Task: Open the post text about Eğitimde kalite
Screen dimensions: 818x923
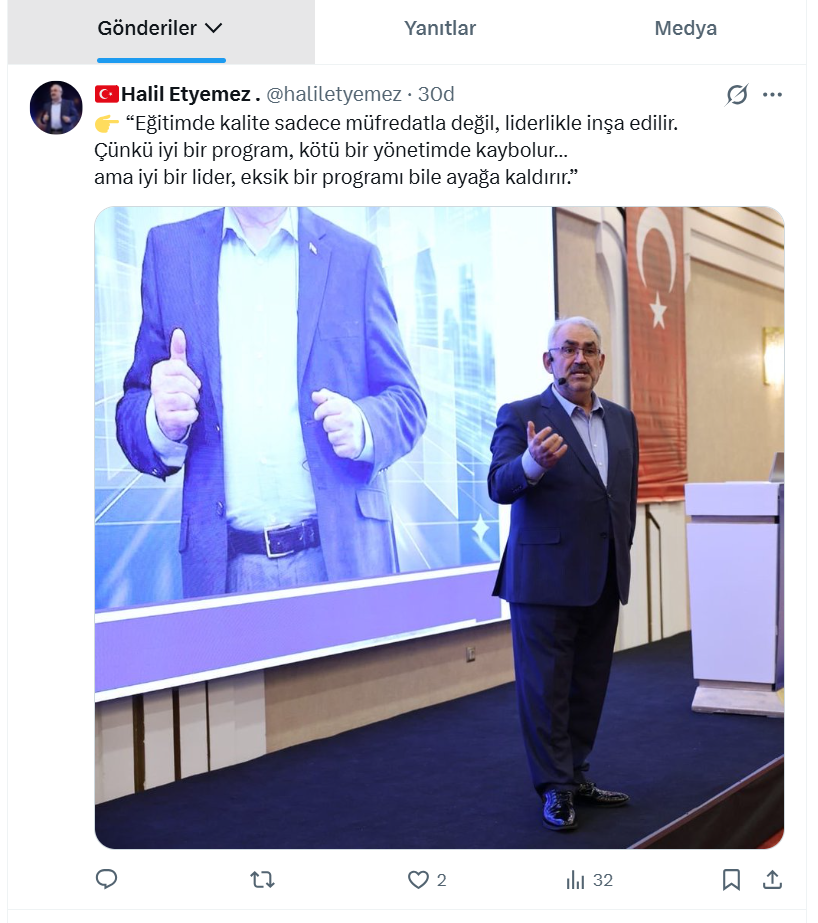Action: (386, 150)
